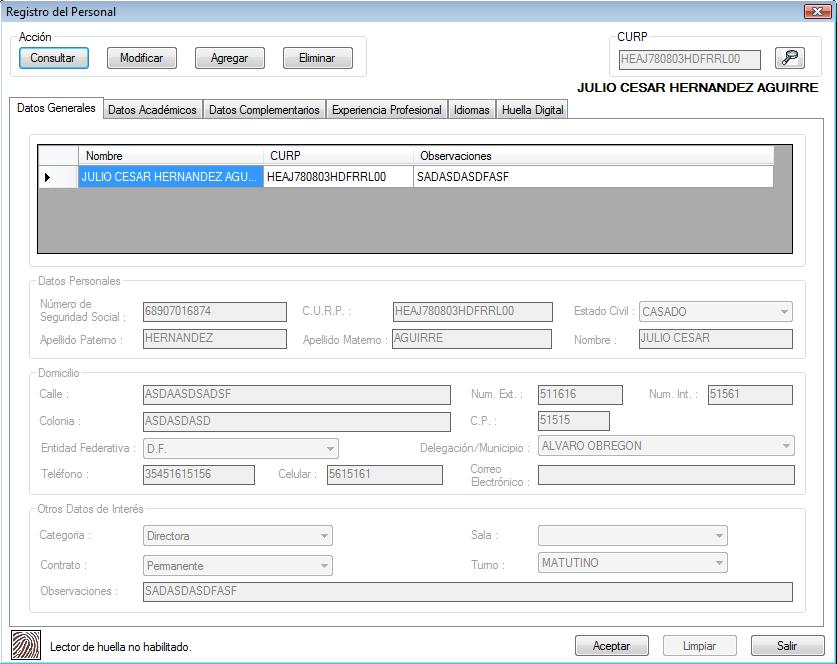This screenshot has height=664, width=837.
Task: Click the Num. Int. field
Action: point(750,395)
